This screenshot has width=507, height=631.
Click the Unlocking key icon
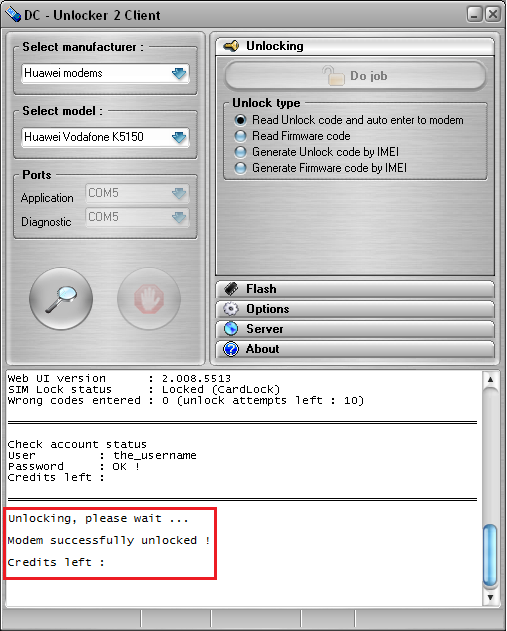(x=231, y=46)
